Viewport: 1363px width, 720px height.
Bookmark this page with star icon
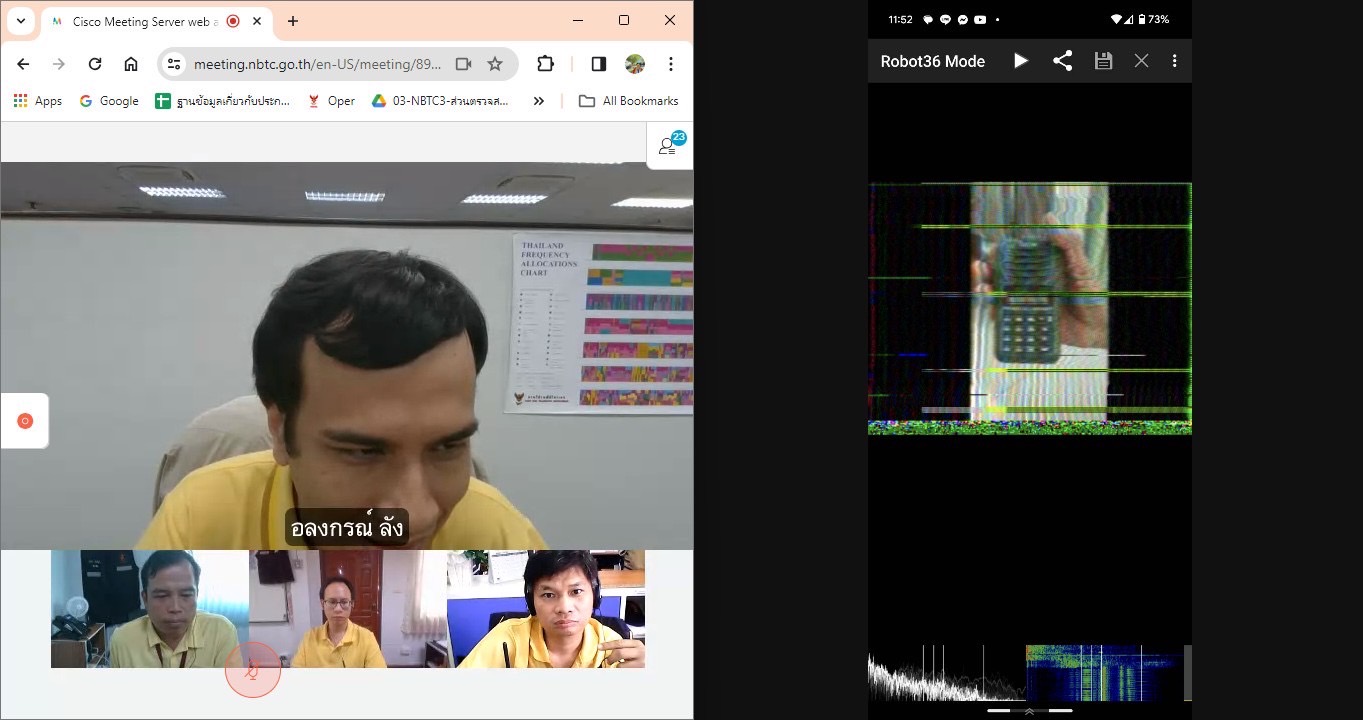click(x=495, y=64)
